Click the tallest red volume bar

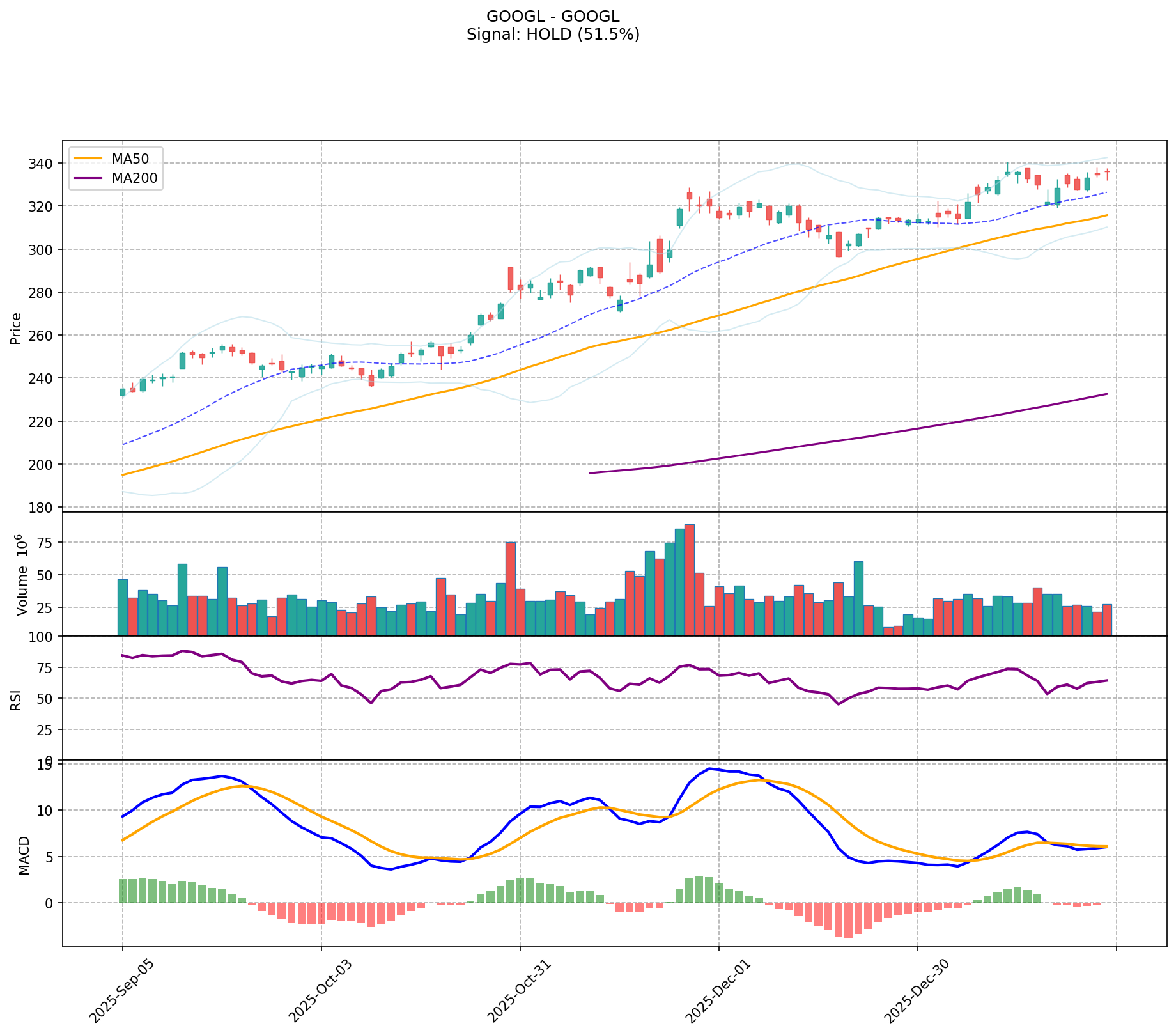pyautogui.click(x=689, y=579)
